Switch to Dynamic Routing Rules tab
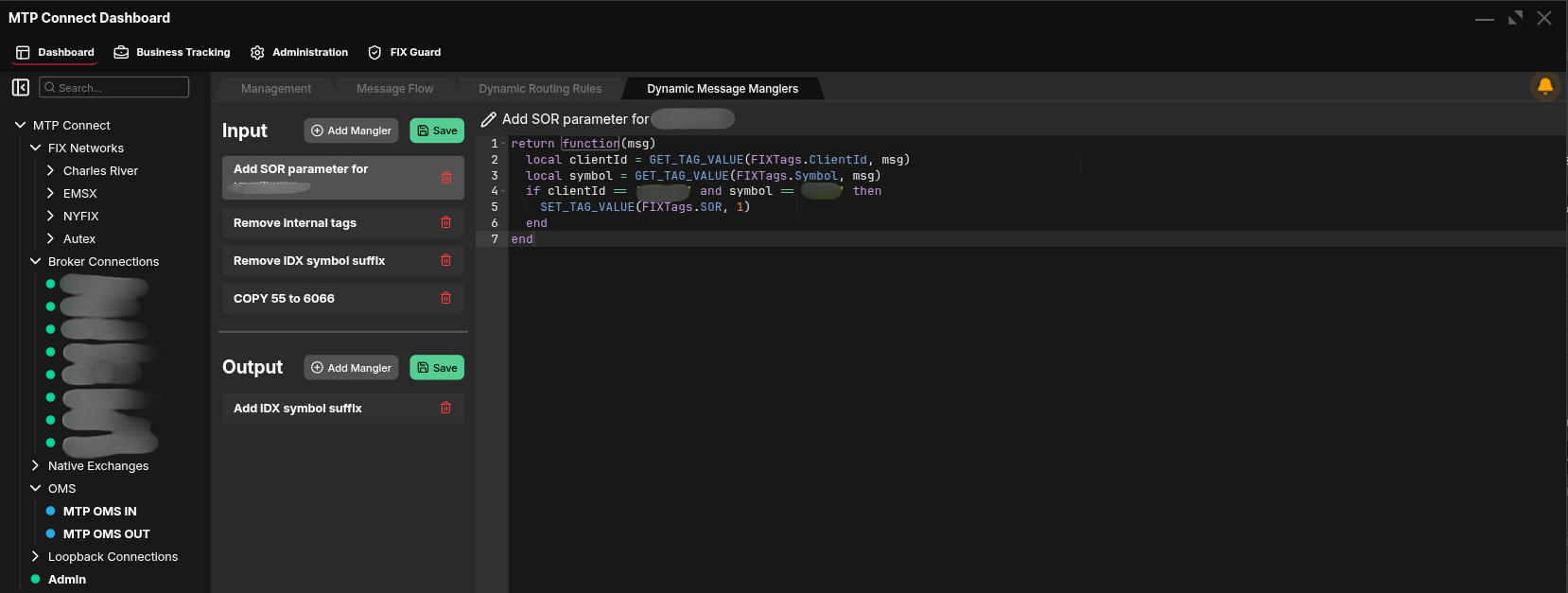 [539, 89]
